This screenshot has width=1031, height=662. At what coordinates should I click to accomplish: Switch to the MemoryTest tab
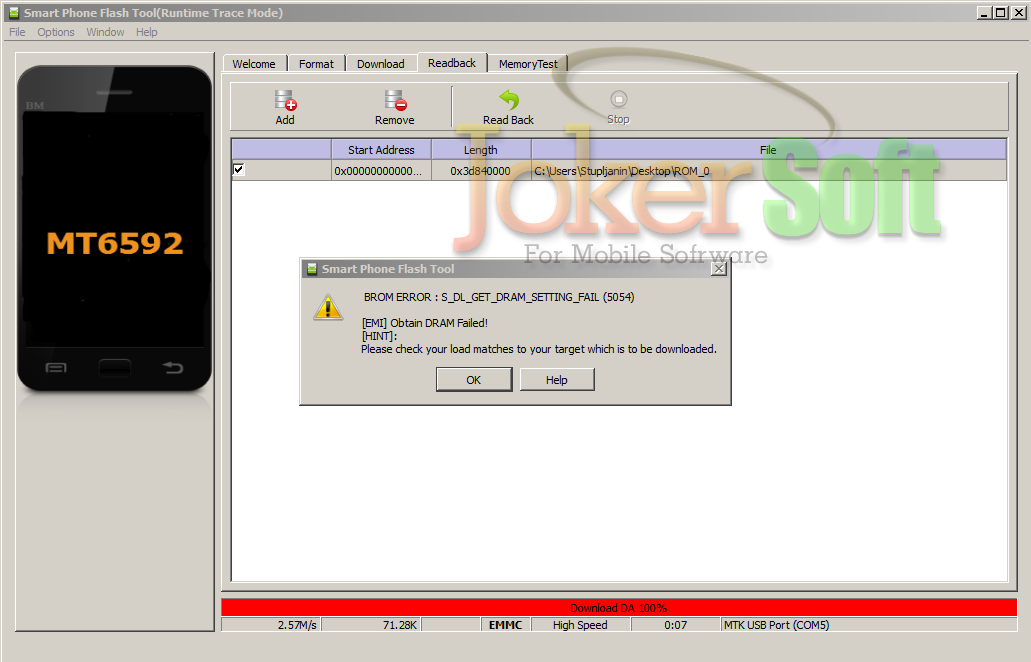coord(528,64)
